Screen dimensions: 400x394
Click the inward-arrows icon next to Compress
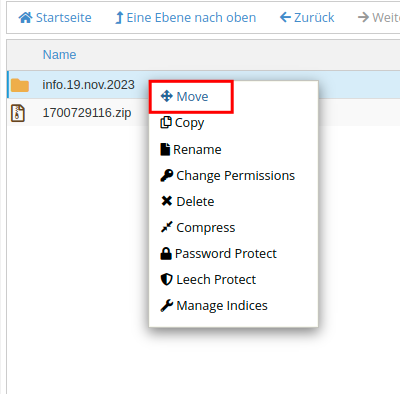tap(166, 227)
